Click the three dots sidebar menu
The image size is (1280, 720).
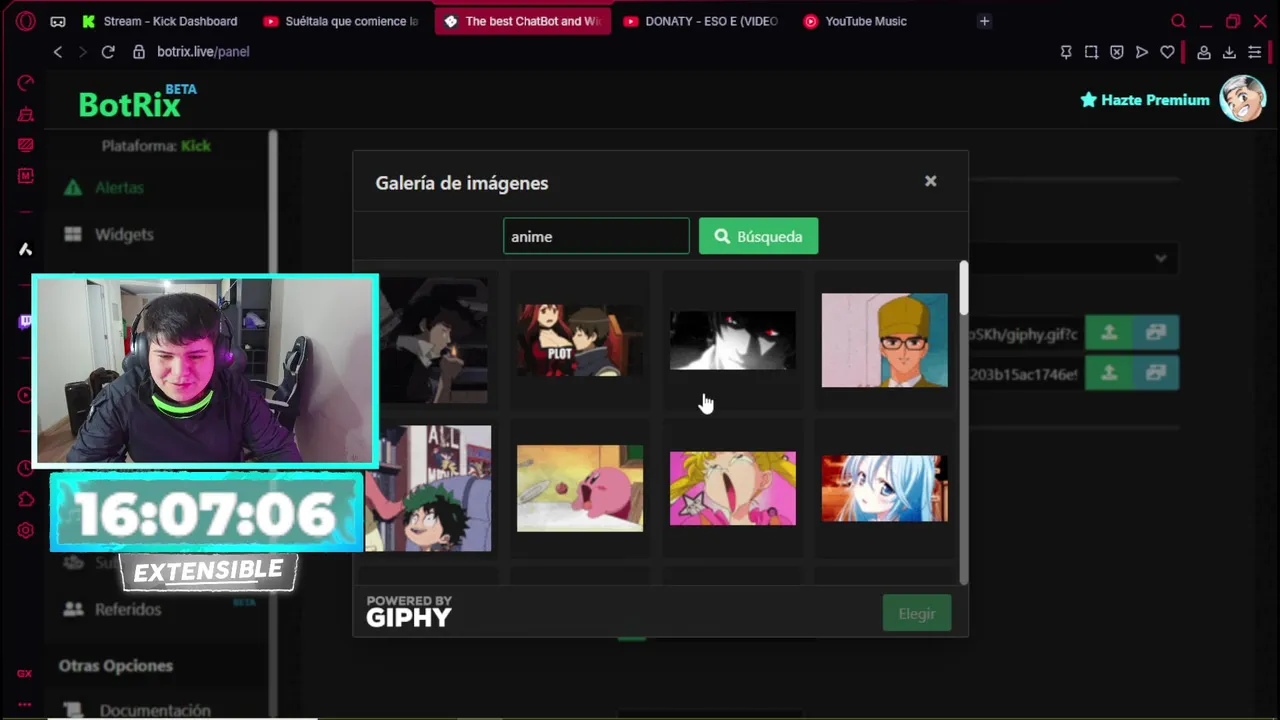coord(26,704)
